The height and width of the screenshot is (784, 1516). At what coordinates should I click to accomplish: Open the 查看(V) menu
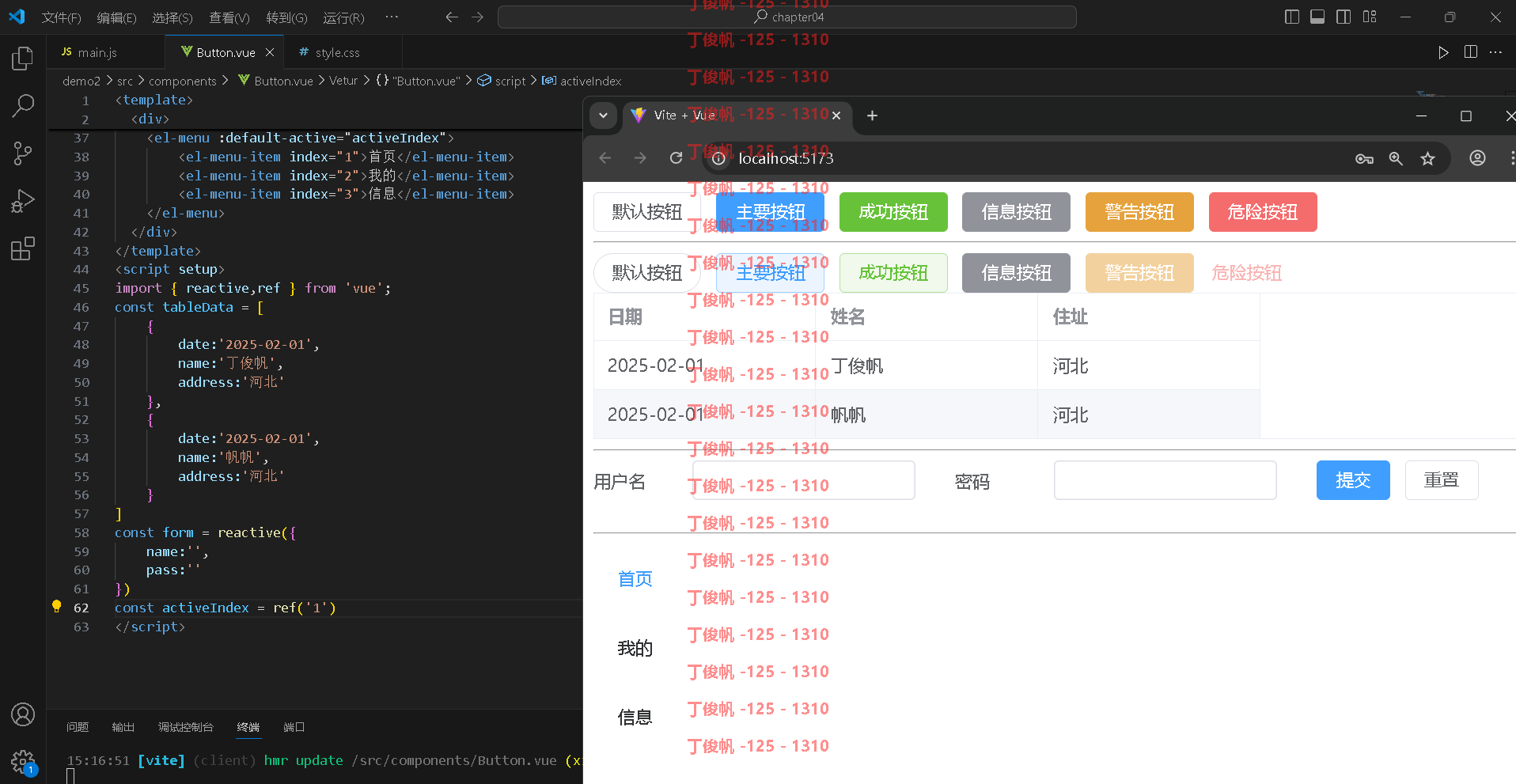[x=229, y=17]
